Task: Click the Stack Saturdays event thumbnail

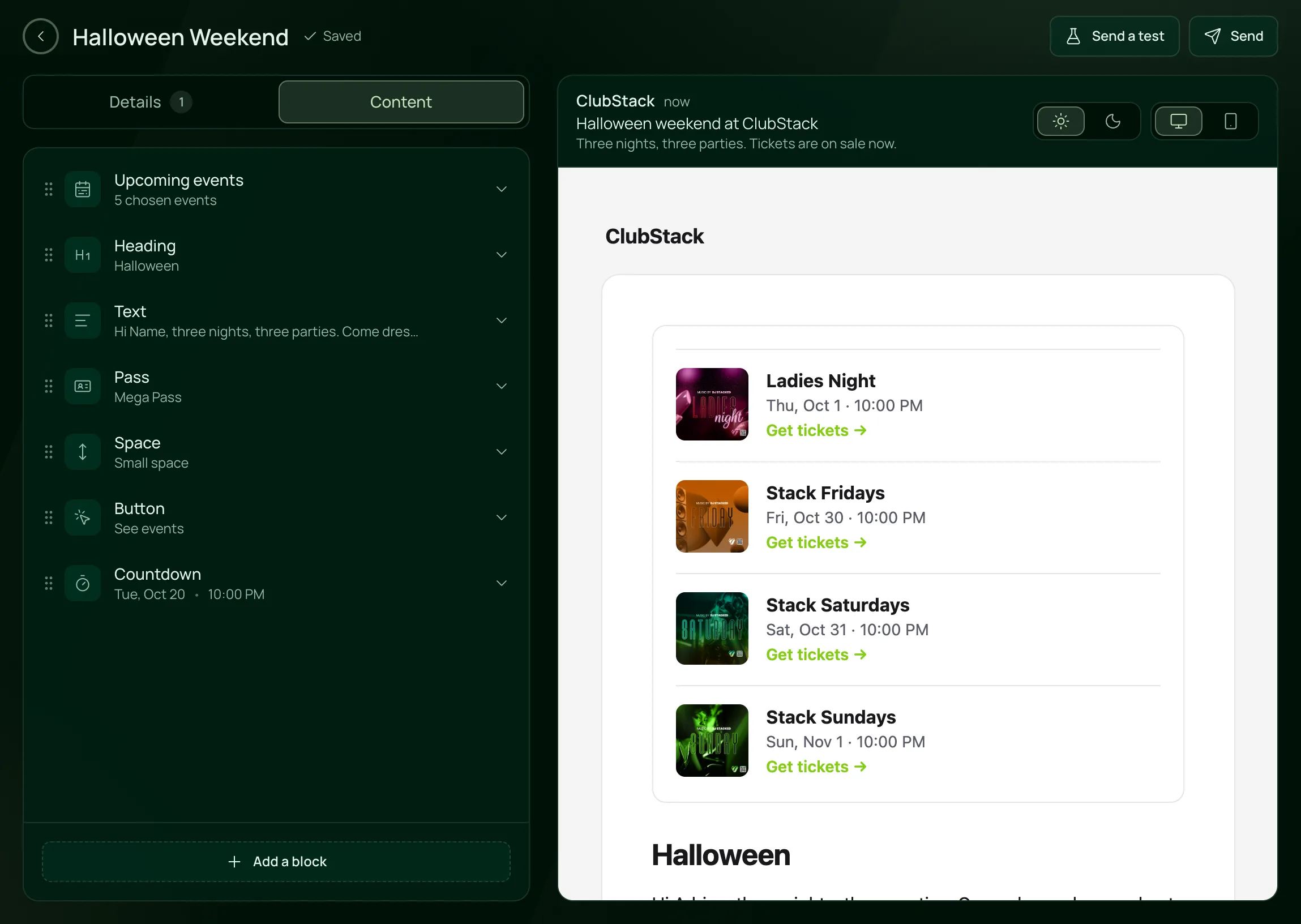Action: tap(712, 628)
